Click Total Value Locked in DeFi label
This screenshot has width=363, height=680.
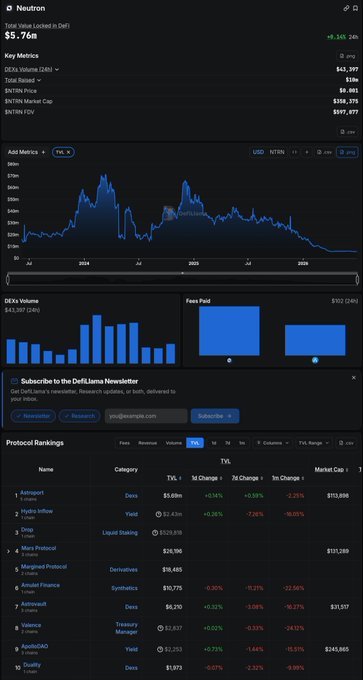pos(37,26)
